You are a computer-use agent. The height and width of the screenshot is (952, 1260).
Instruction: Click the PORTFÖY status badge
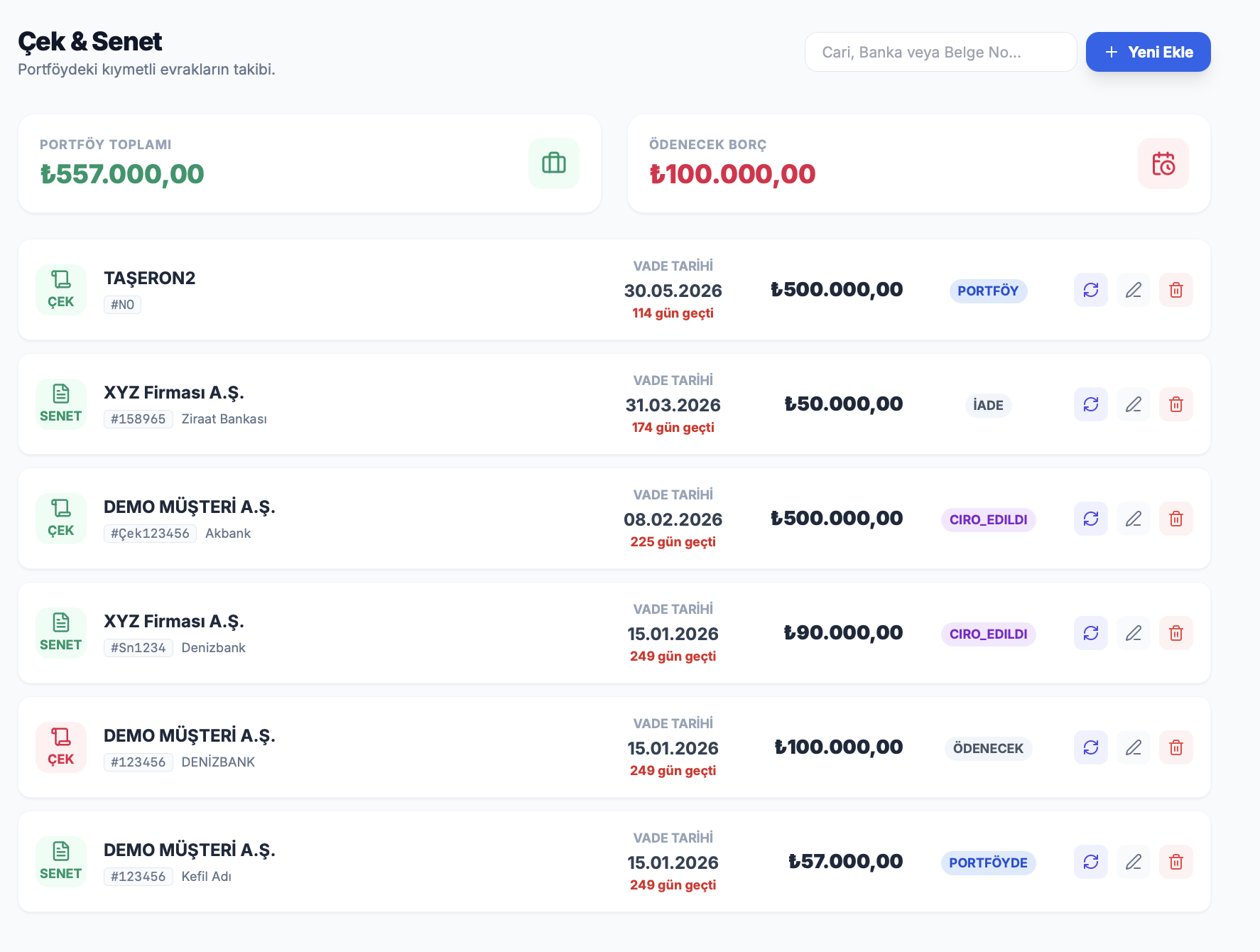click(x=988, y=291)
